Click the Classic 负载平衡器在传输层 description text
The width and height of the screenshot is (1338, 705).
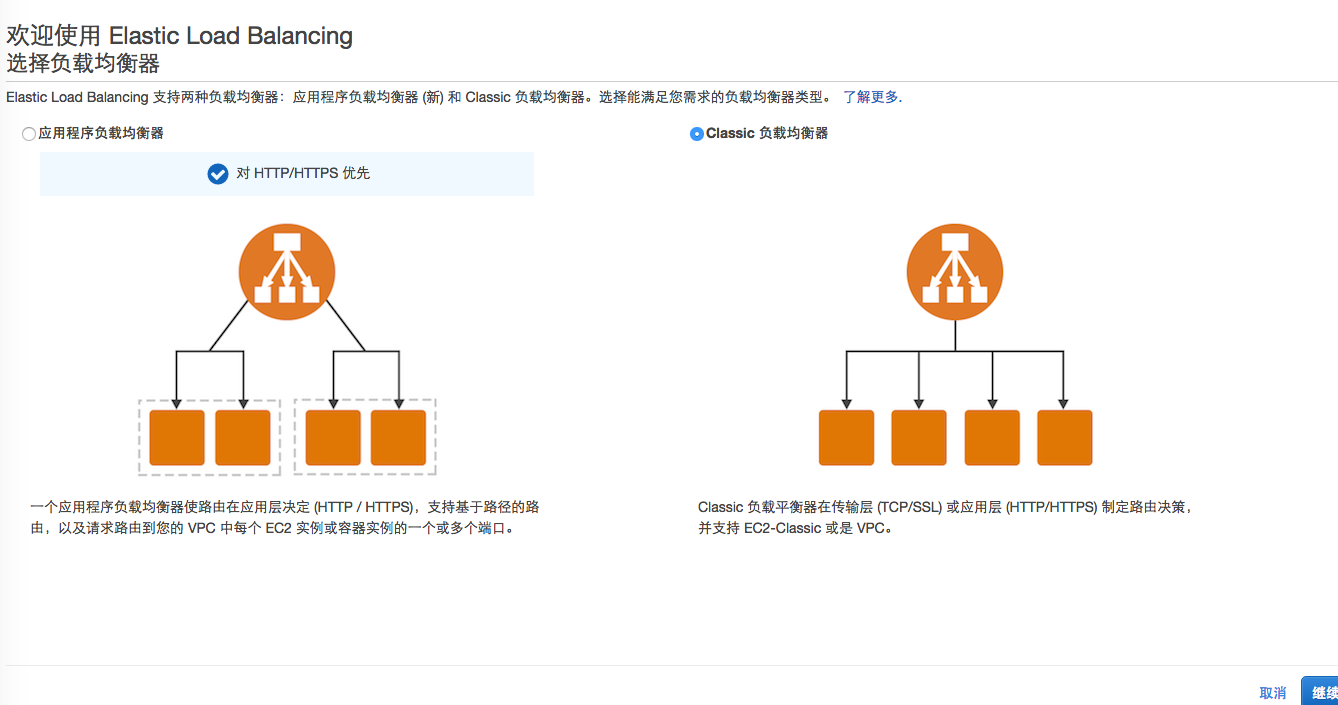945,517
